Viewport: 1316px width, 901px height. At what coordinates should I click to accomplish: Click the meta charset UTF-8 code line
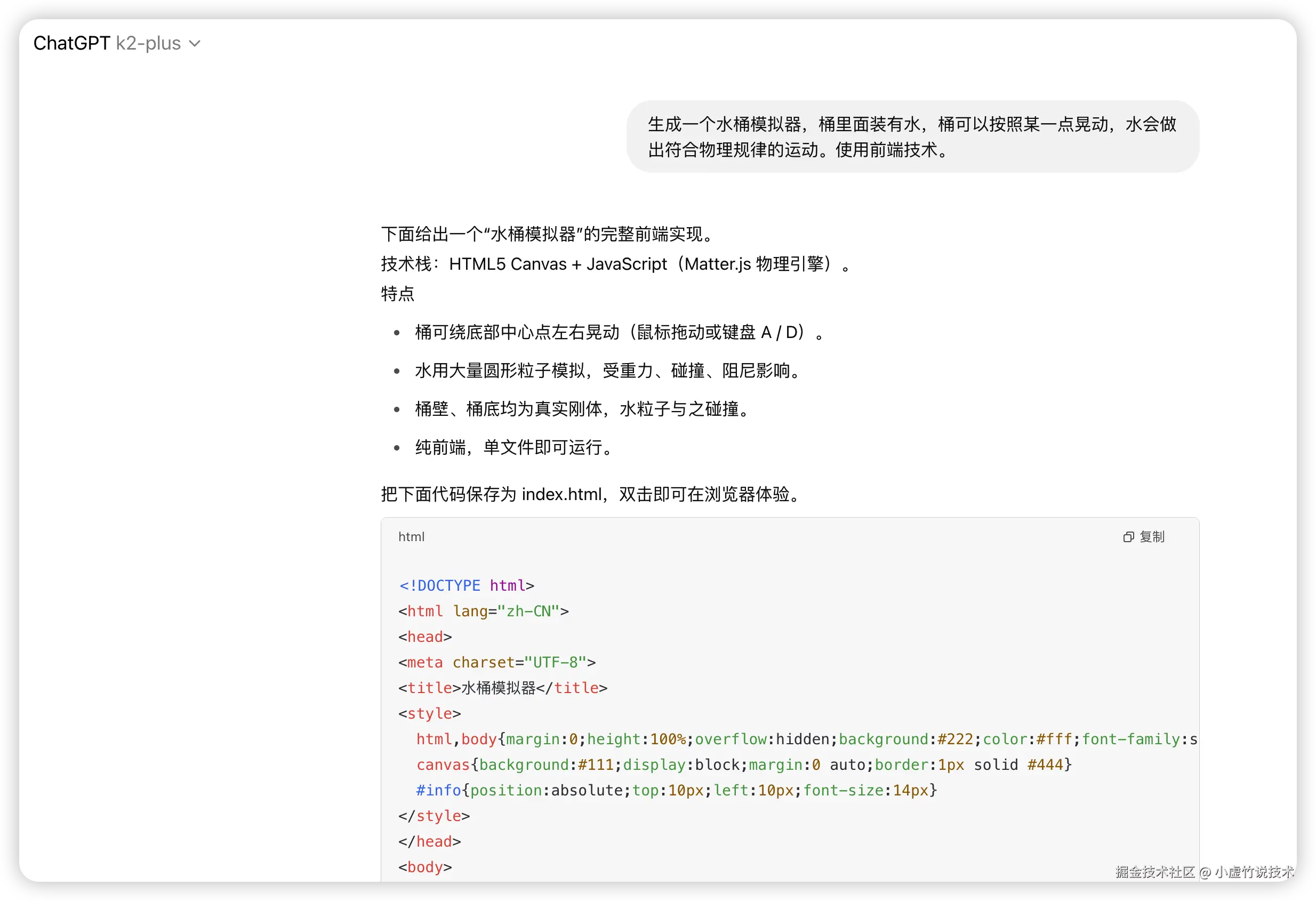pyautogui.click(x=497, y=662)
